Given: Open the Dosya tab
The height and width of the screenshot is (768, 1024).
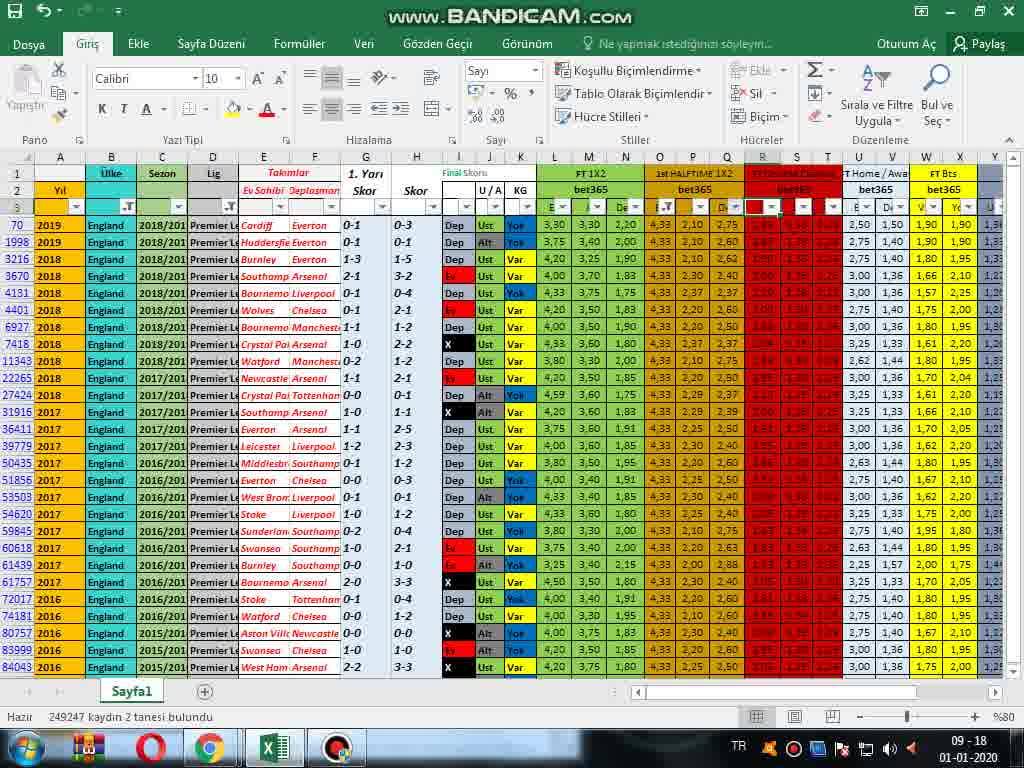Looking at the screenshot, I should 29,44.
